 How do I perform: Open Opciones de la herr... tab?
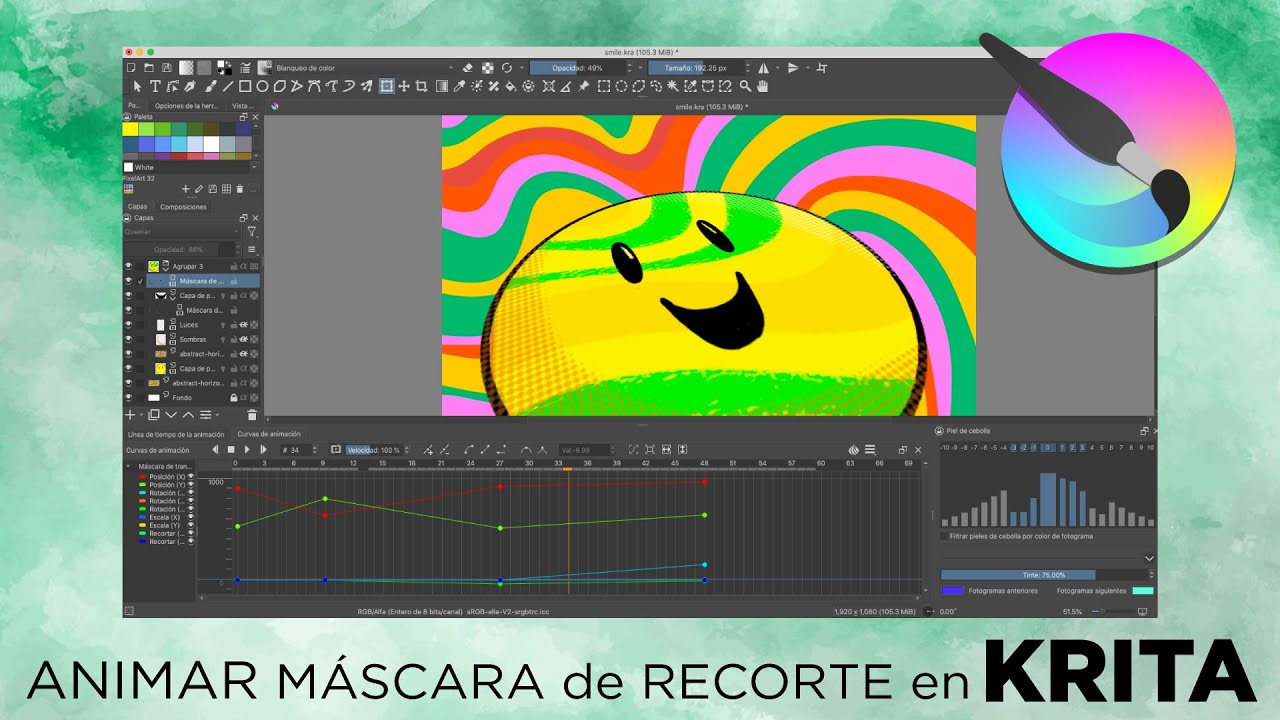(x=186, y=105)
